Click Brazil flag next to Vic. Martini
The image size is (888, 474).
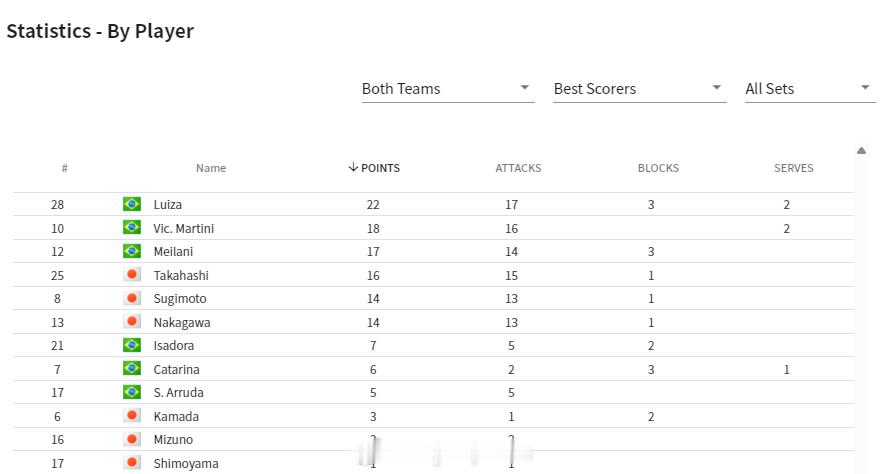point(132,228)
